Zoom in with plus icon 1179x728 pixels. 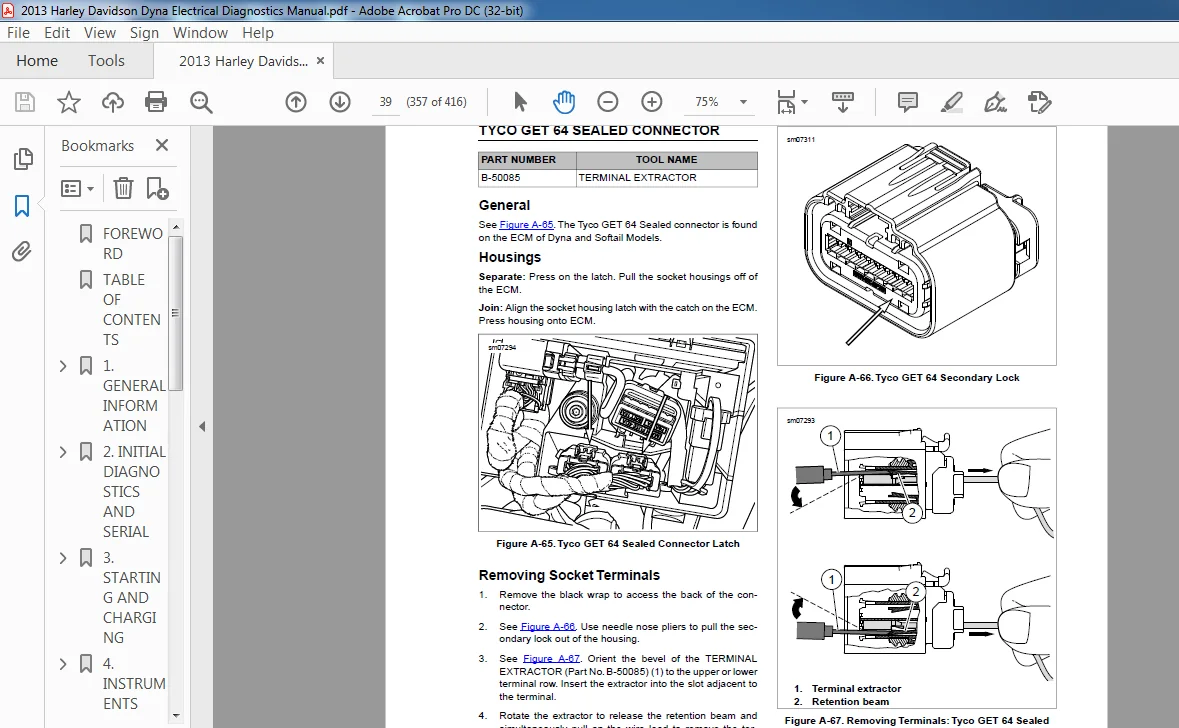pos(652,102)
